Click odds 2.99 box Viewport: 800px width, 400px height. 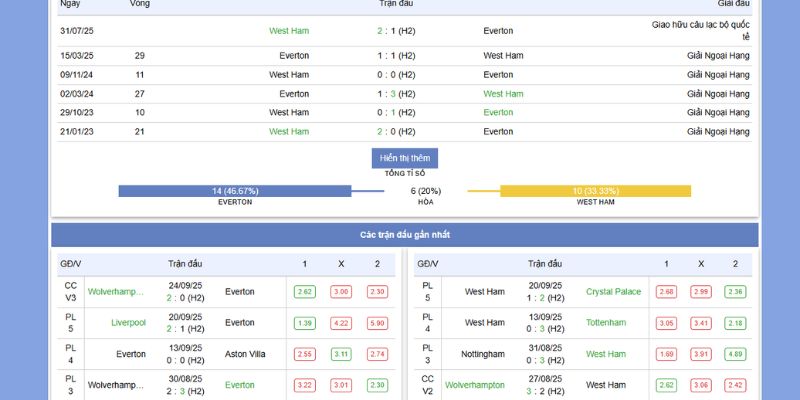701,292
